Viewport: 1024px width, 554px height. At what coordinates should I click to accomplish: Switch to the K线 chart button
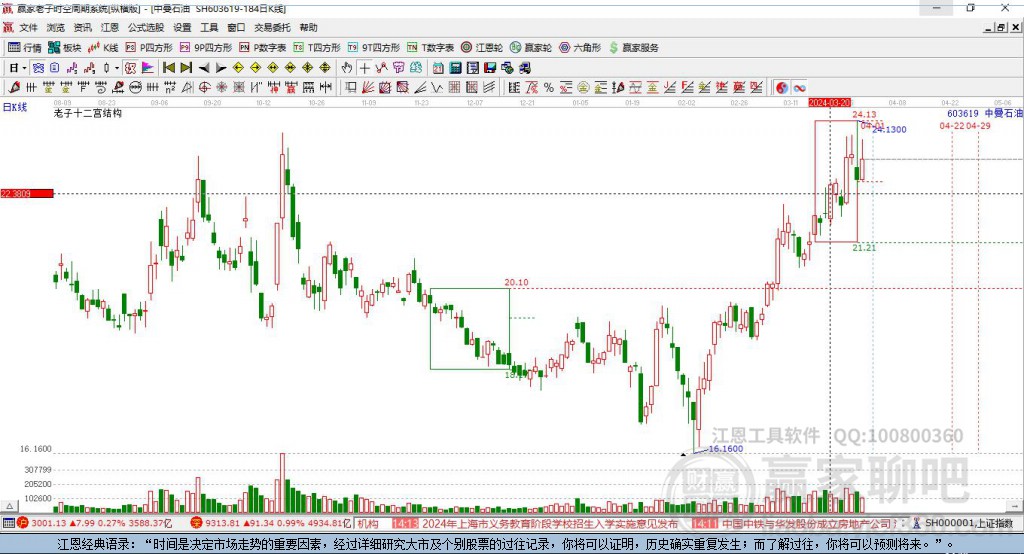(x=103, y=48)
